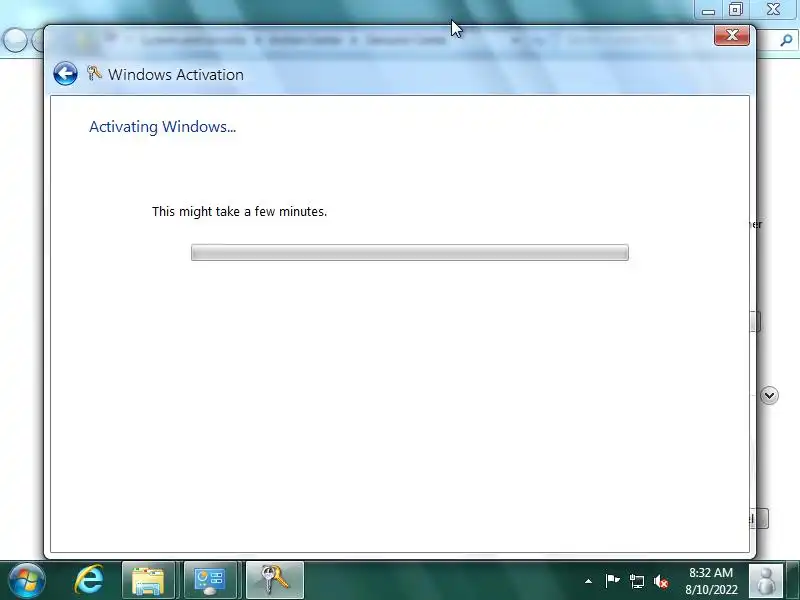Click the user picture icon on the taskbar
The image size is (800, 600).
[766, 580]
